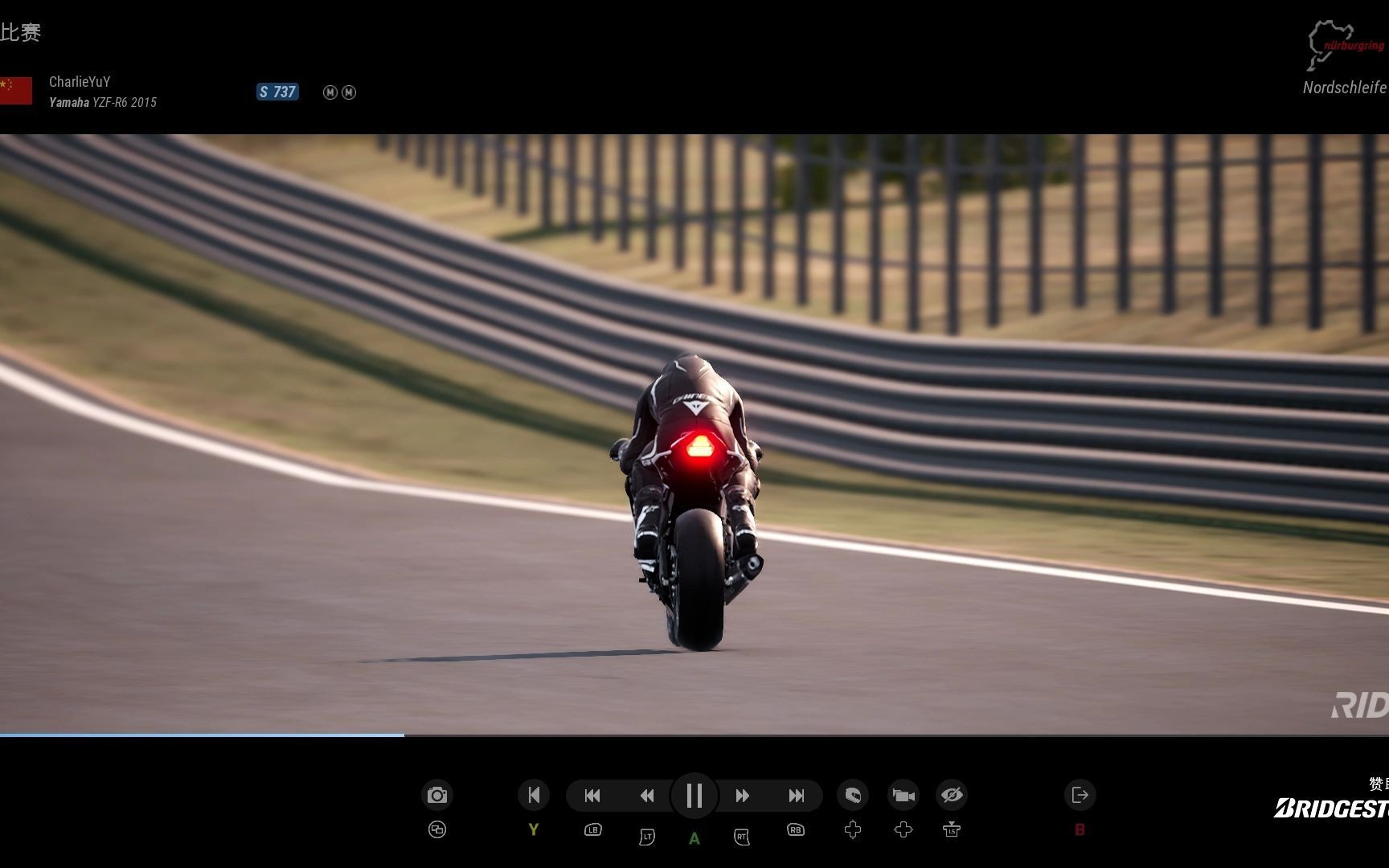
Task: Click the Chinese flag next to rider
Action: 15,91
